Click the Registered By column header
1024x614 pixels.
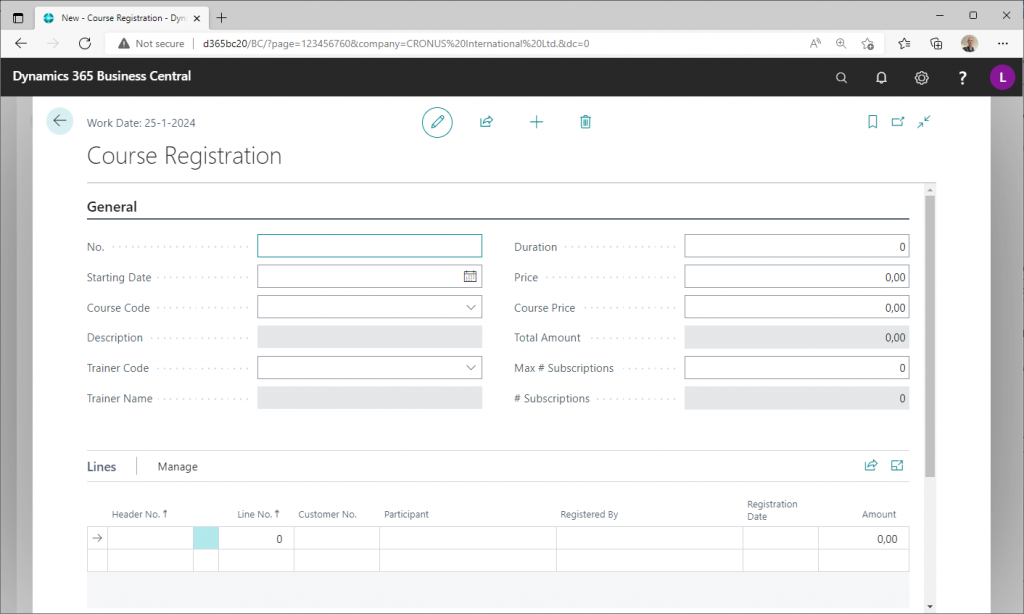click(589, 514)
